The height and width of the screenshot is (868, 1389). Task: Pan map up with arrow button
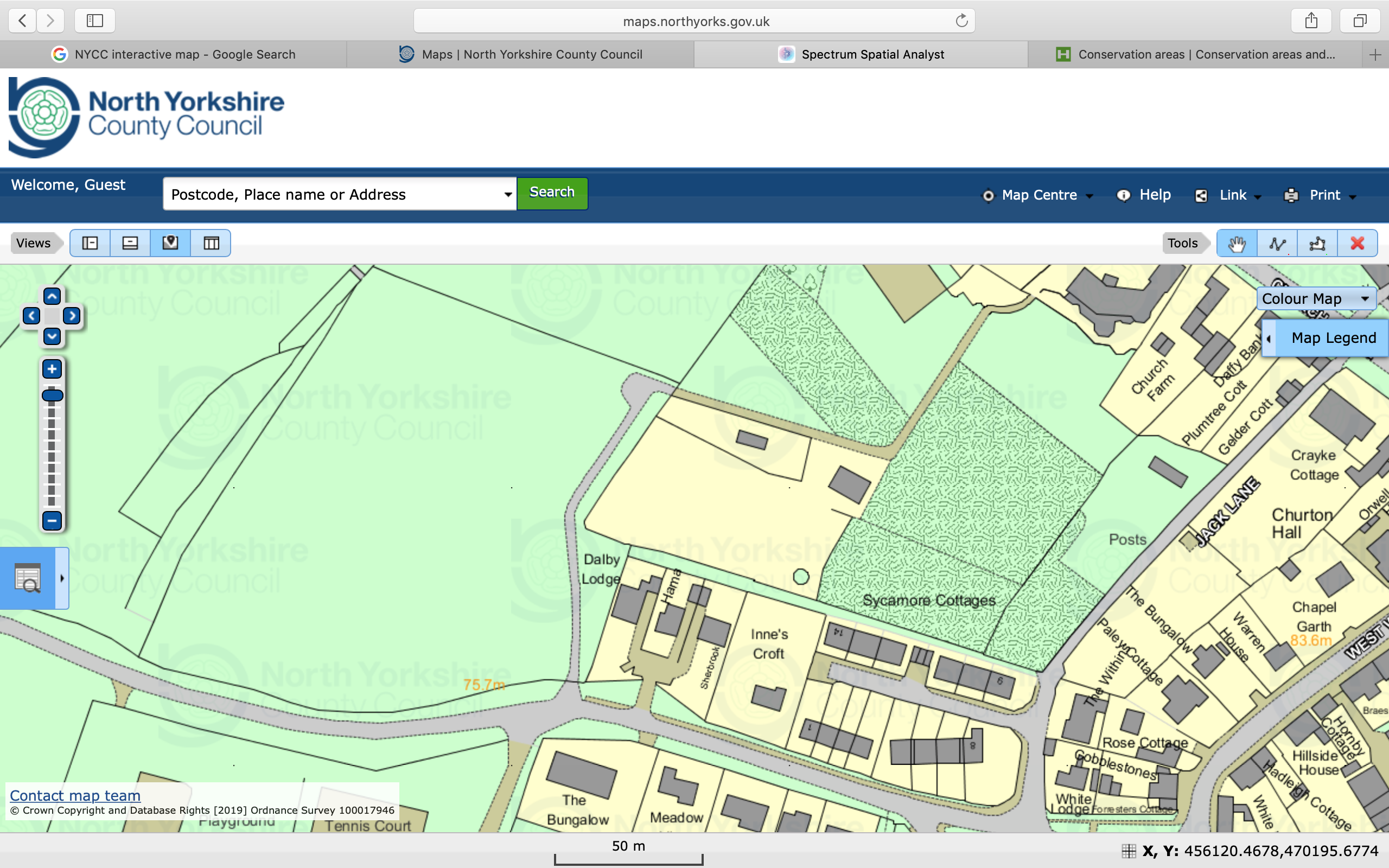[52, 296]
